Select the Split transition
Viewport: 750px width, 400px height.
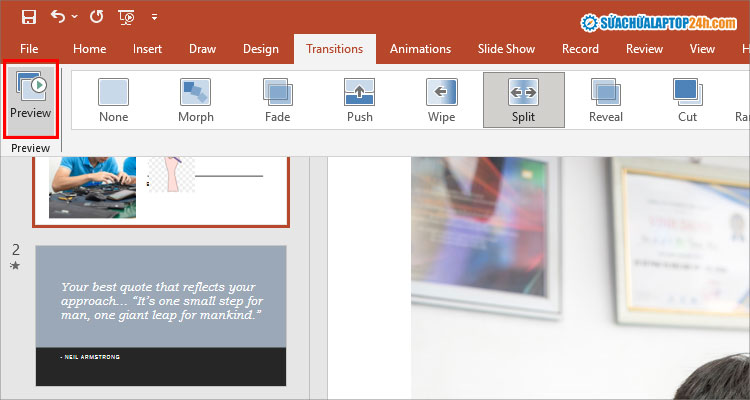[x=523, y=100]
